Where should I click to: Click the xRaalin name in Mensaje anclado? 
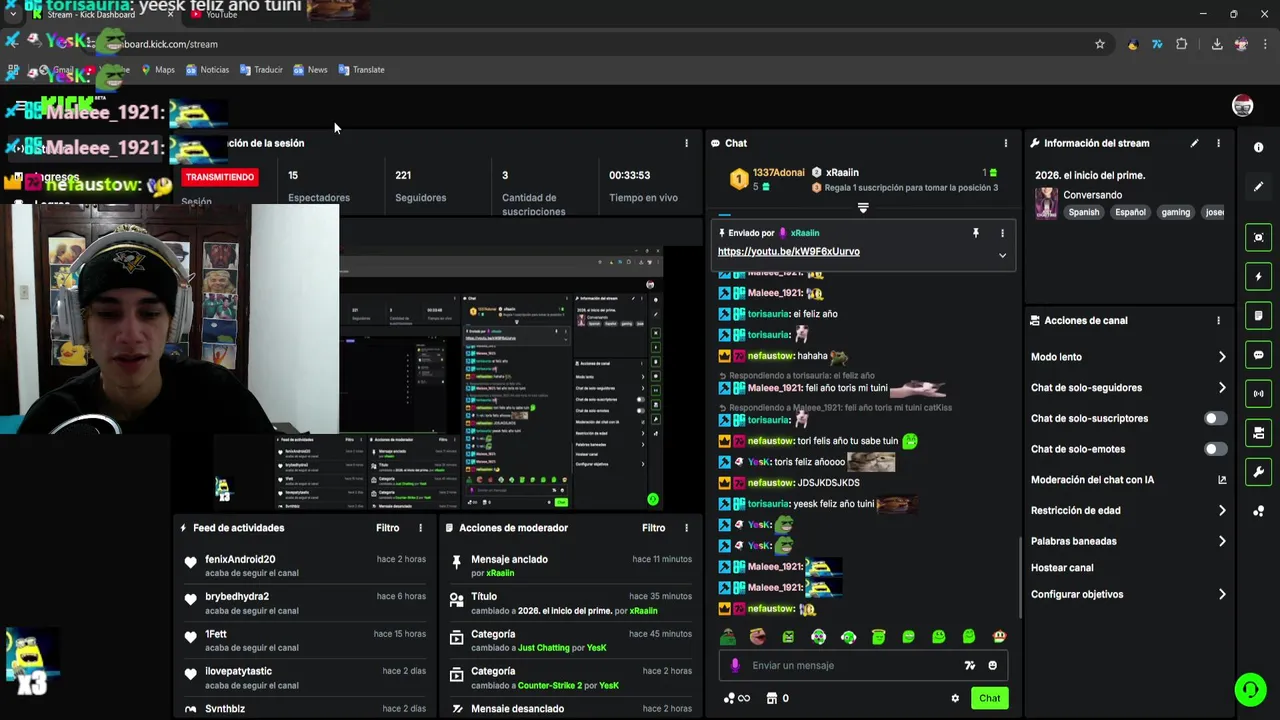tap(500, 574)
